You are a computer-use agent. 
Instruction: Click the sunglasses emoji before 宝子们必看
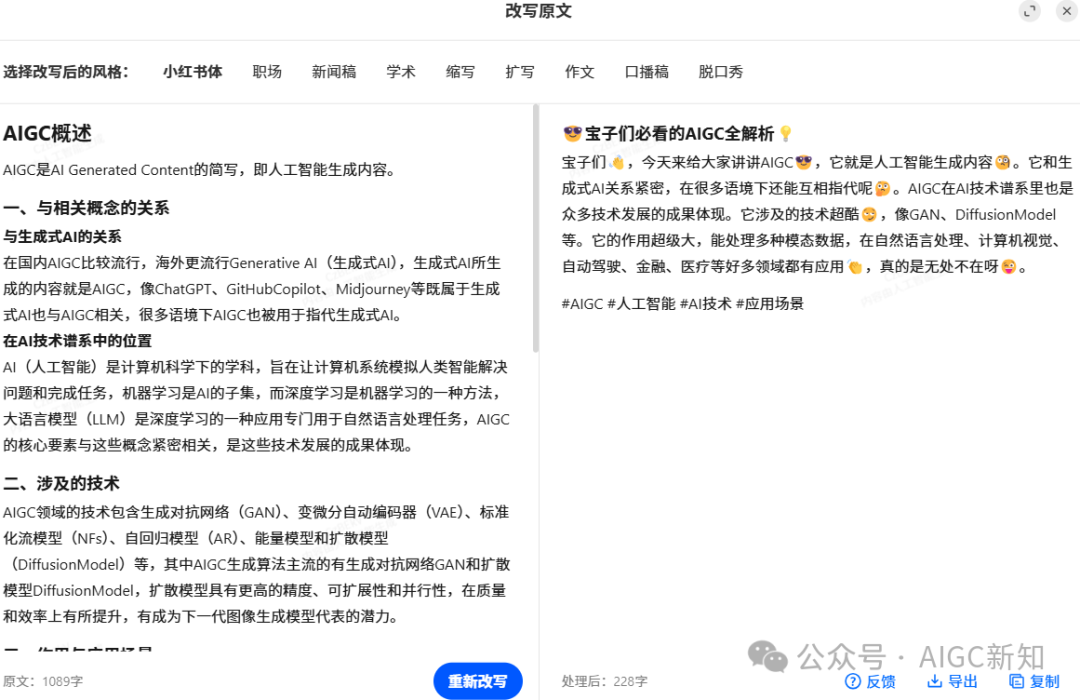(x=572, y=134)
